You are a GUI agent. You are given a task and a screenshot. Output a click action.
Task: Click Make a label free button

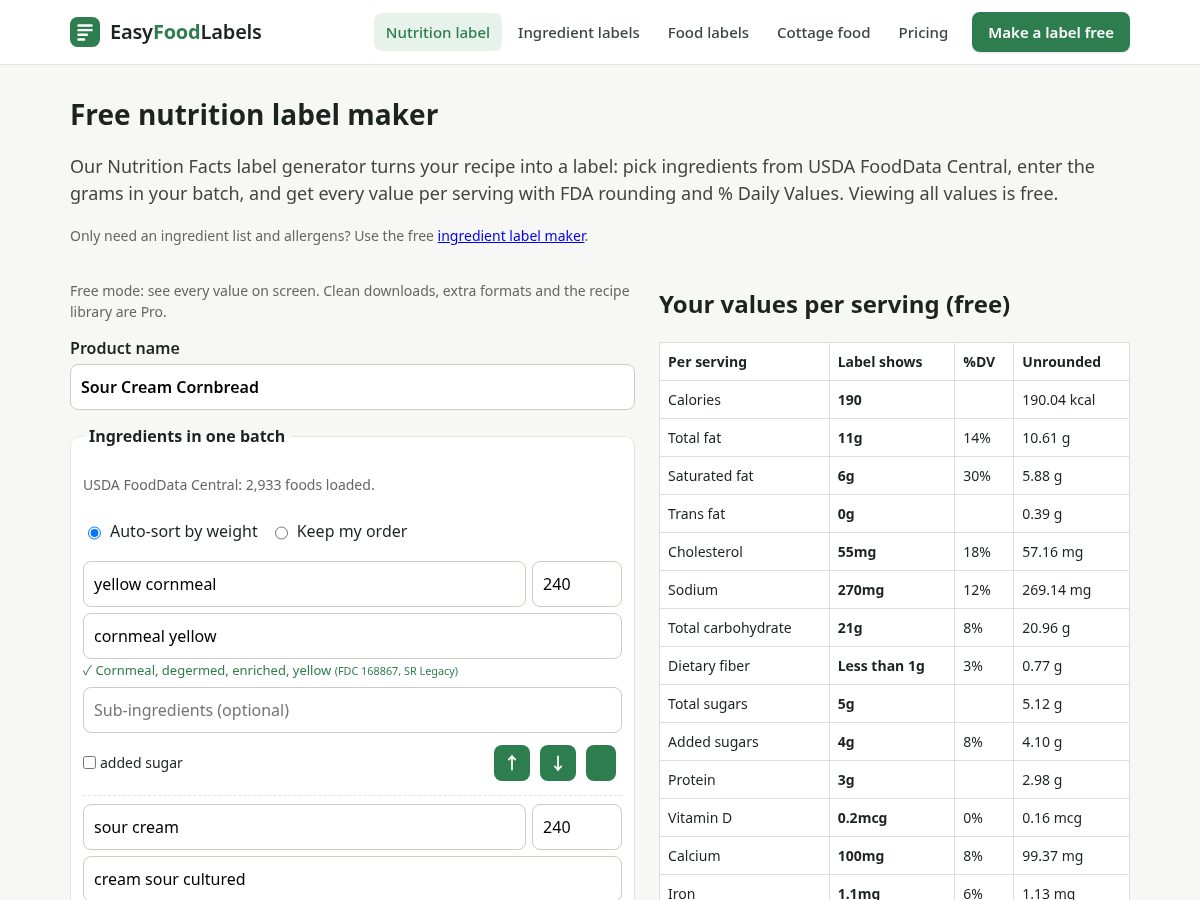point(1051,32)
